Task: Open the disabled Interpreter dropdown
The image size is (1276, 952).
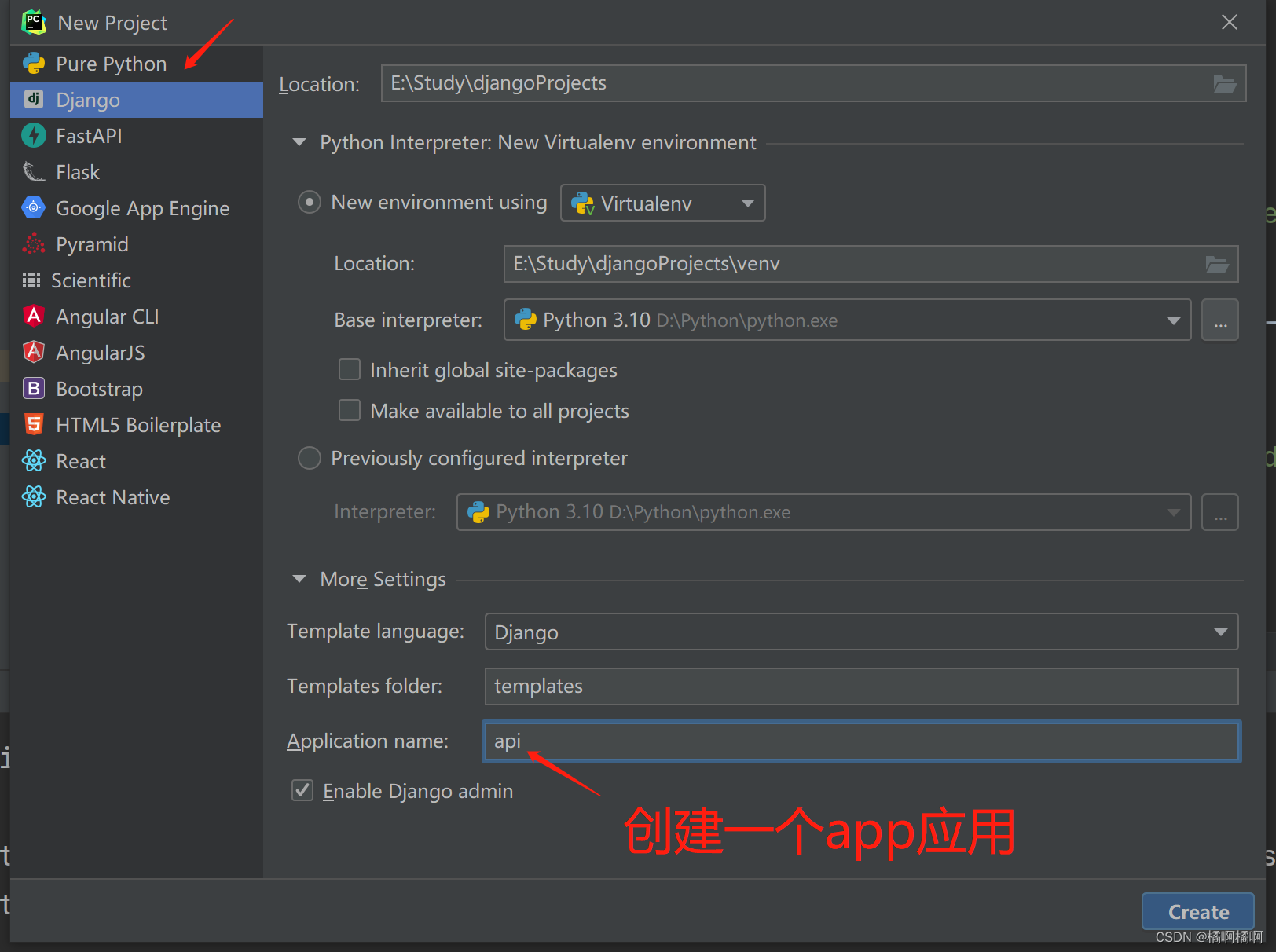Action: point(823,512)
